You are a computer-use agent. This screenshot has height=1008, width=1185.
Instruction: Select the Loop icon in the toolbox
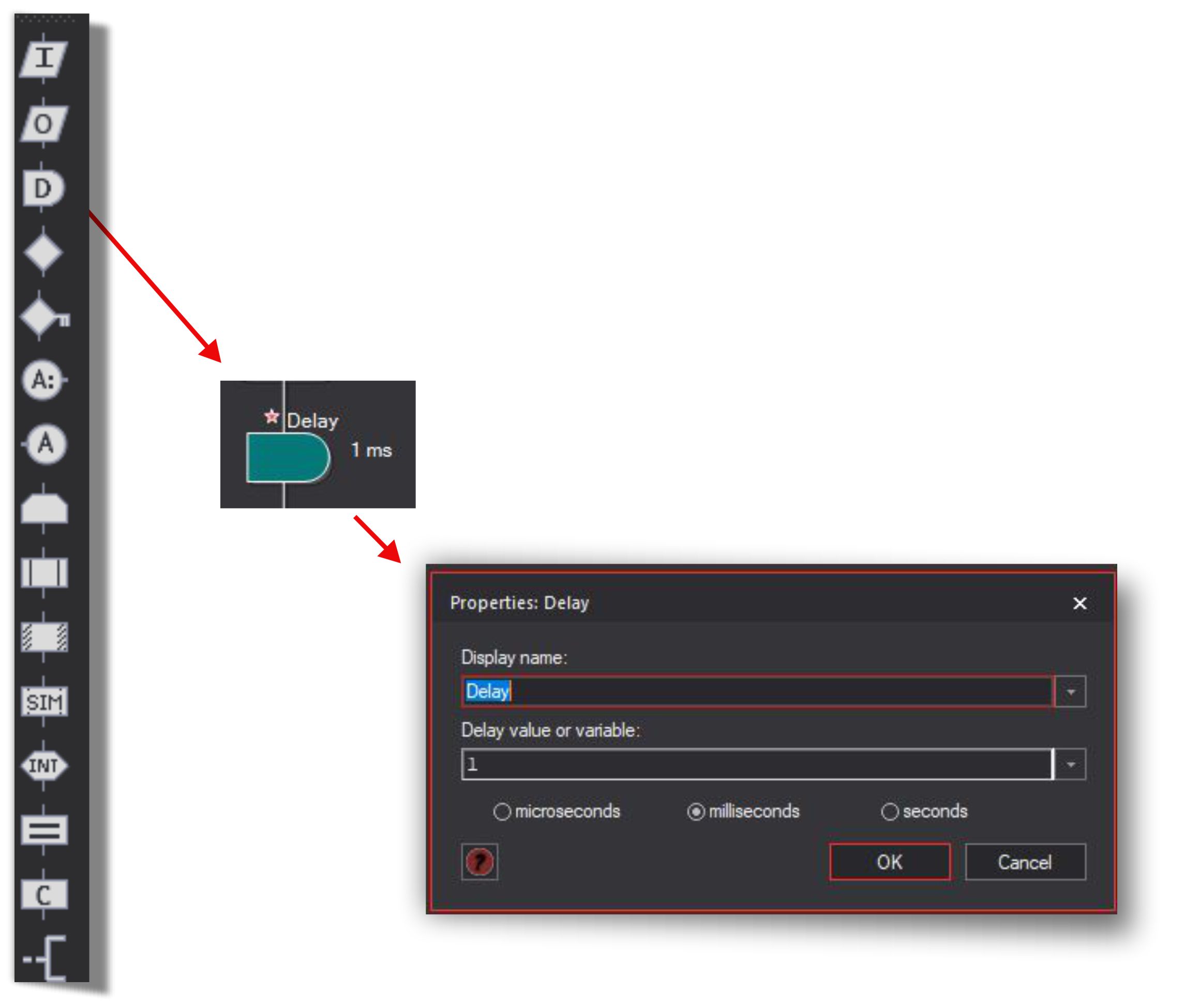coord(44,507)
